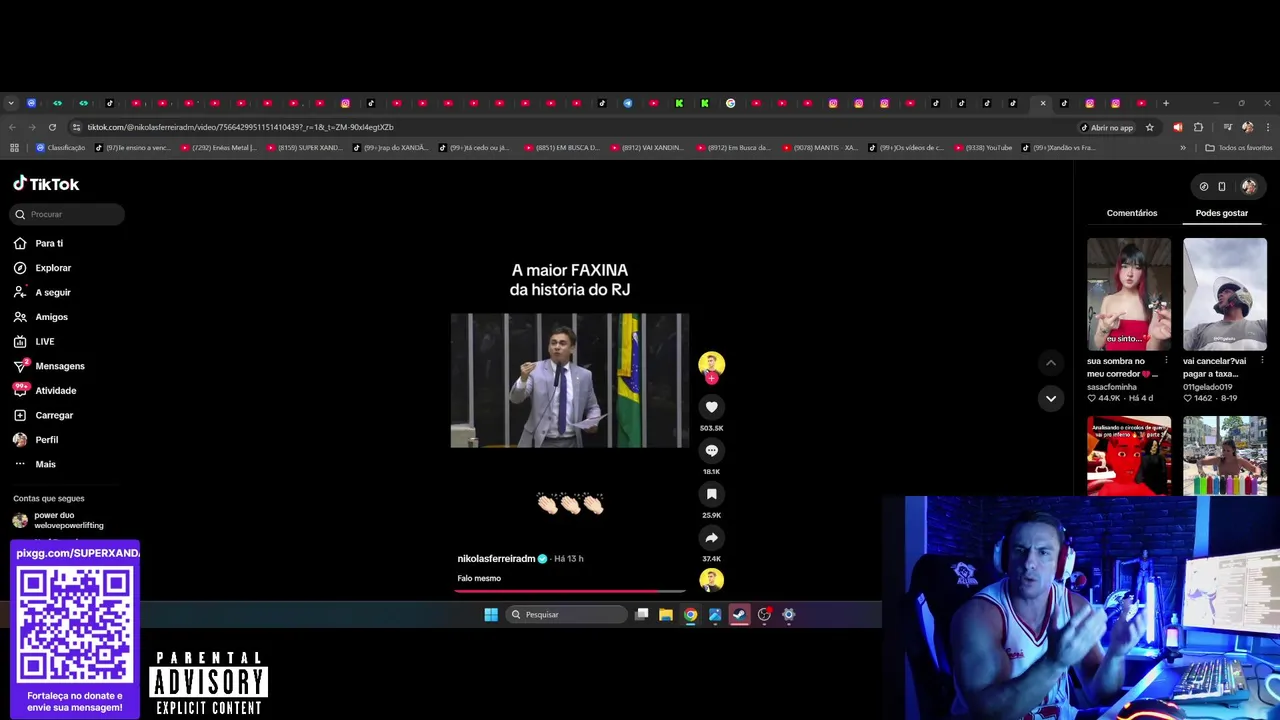The height and width of the screenshot is (720, 1280).
Task: Click the Pesquisar taskbar search box
Action: click(x=566, y=615)
